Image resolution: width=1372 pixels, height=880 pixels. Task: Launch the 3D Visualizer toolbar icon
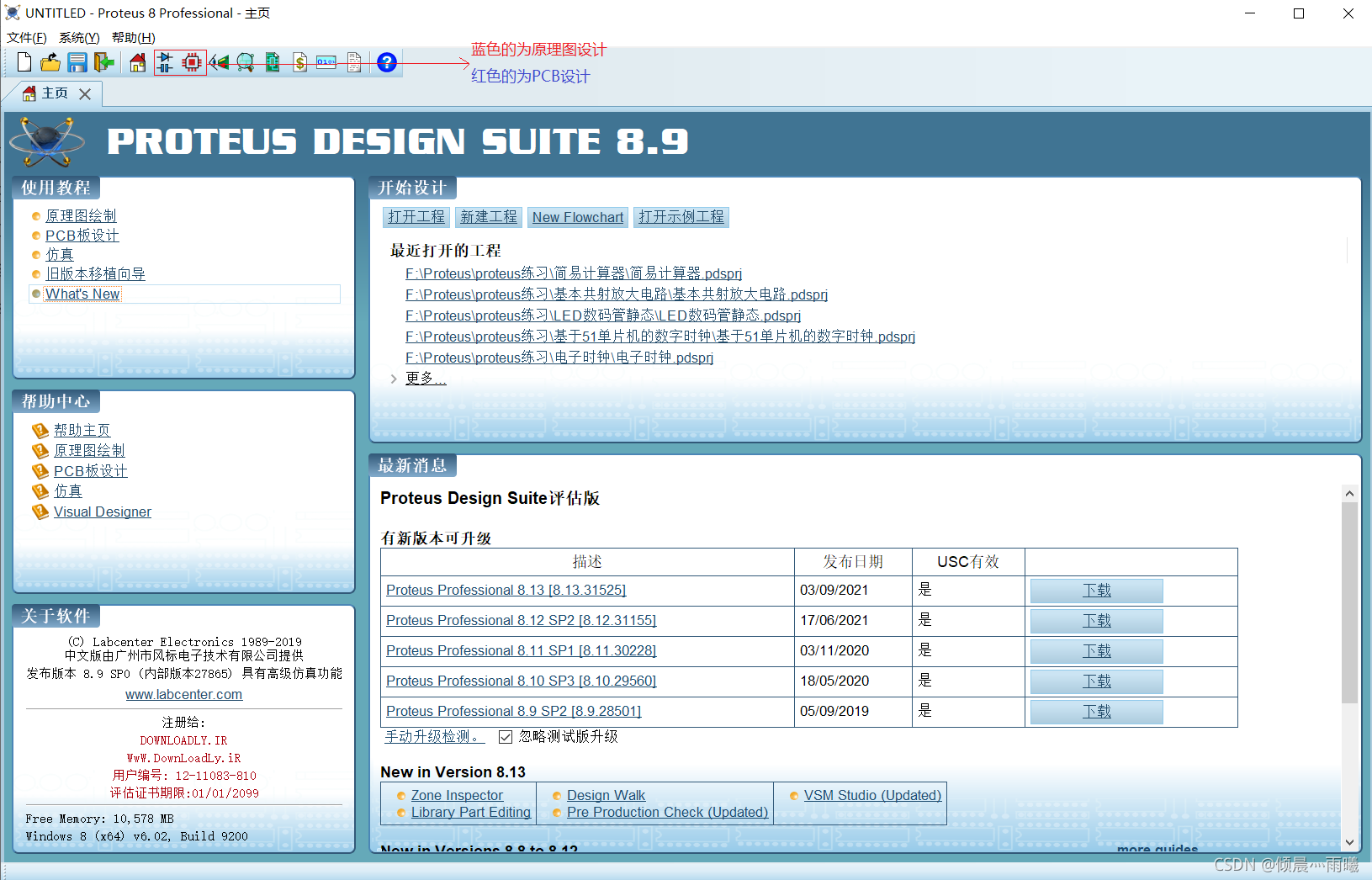coord(219,62)
